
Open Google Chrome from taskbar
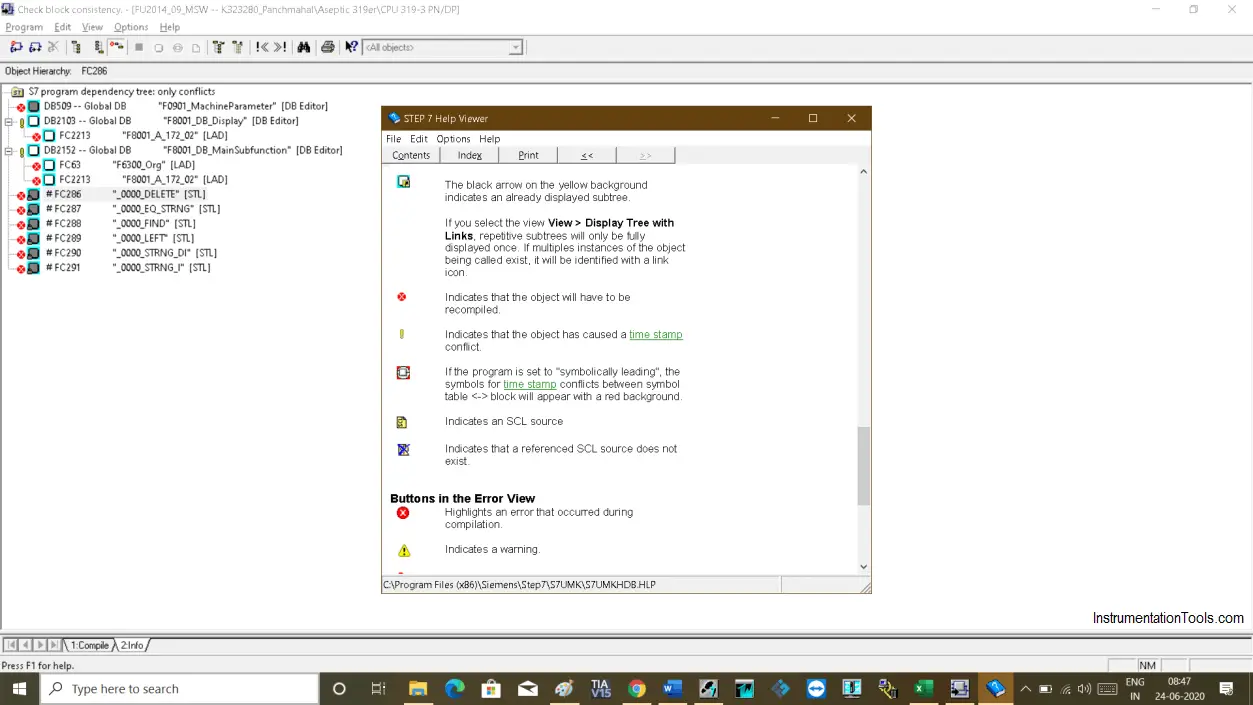pyautogui.click(x=636, y=688)
